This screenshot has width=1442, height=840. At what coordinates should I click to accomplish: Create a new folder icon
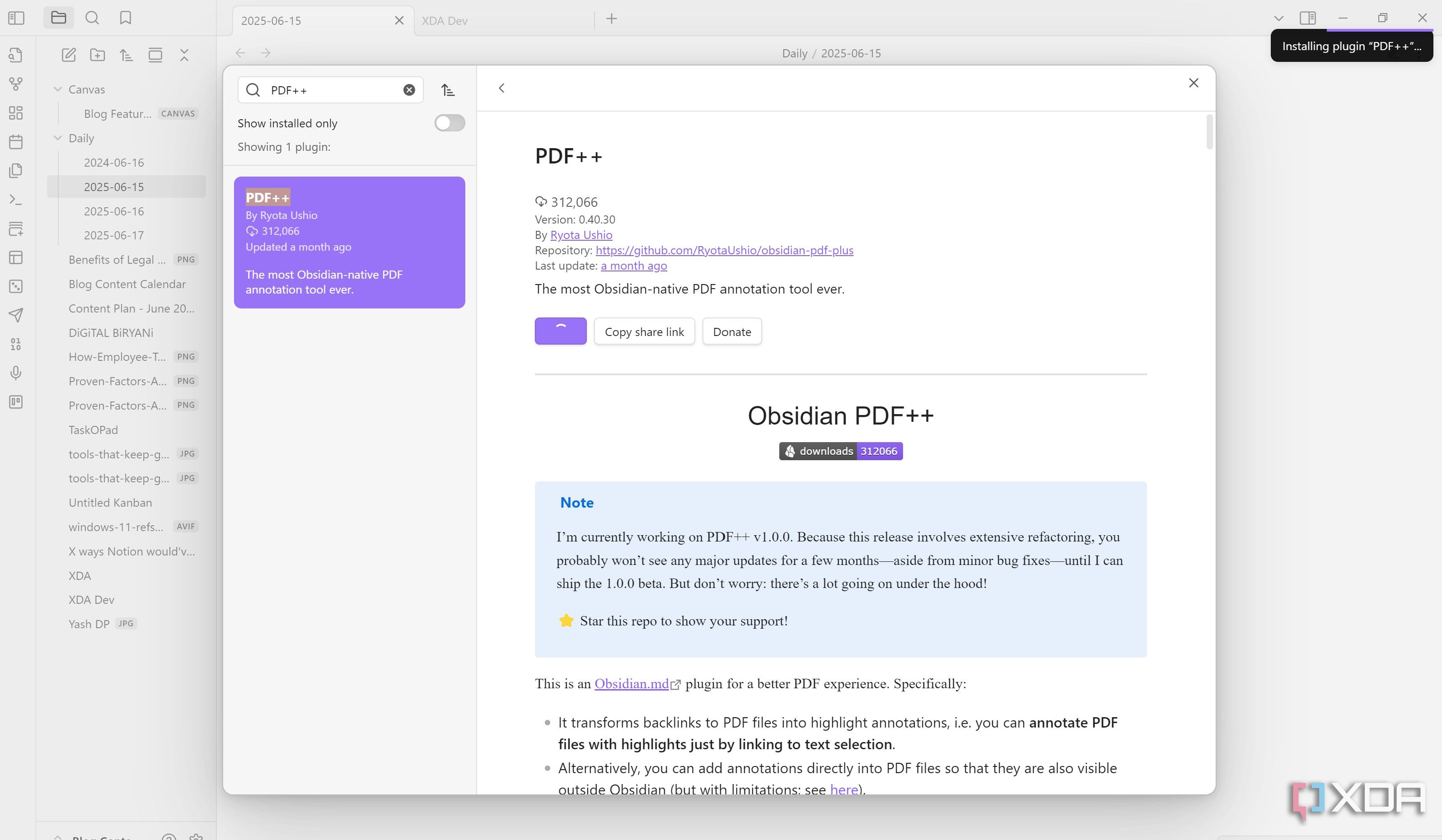(97, 55)
